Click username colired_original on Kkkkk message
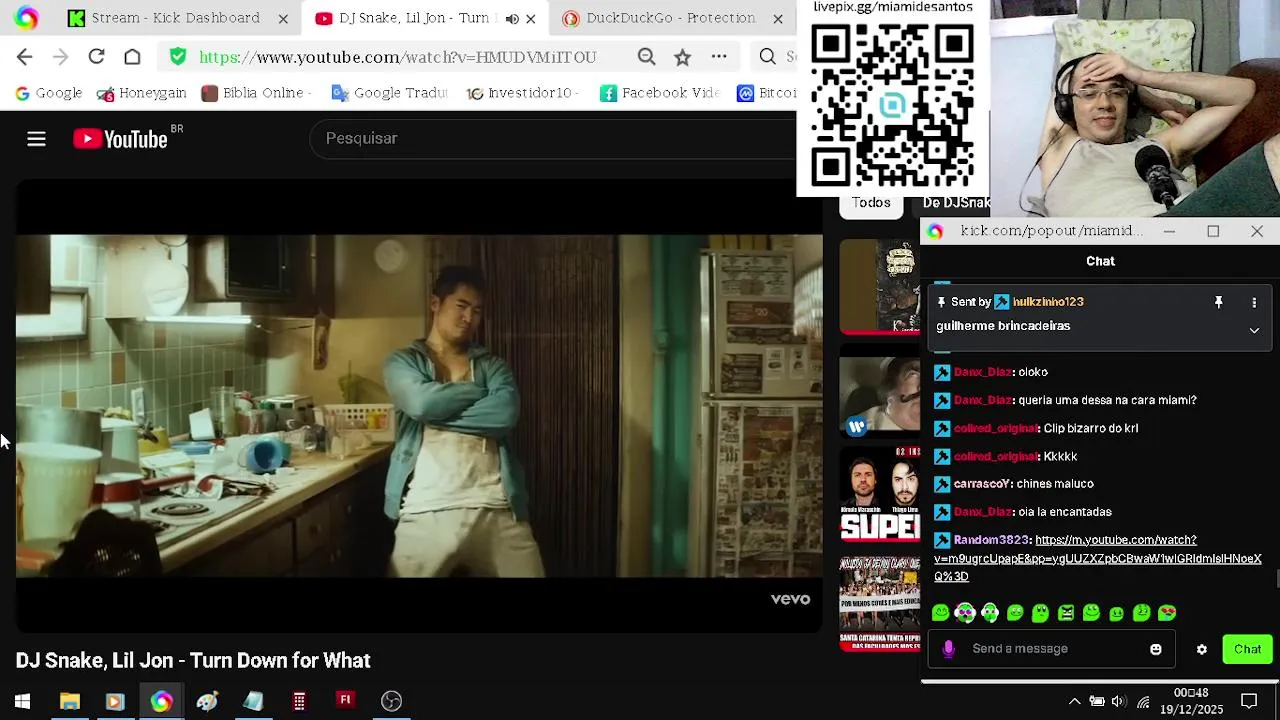Image resolution: width=1280 pixels, height=720 pixels. [995, 456]
